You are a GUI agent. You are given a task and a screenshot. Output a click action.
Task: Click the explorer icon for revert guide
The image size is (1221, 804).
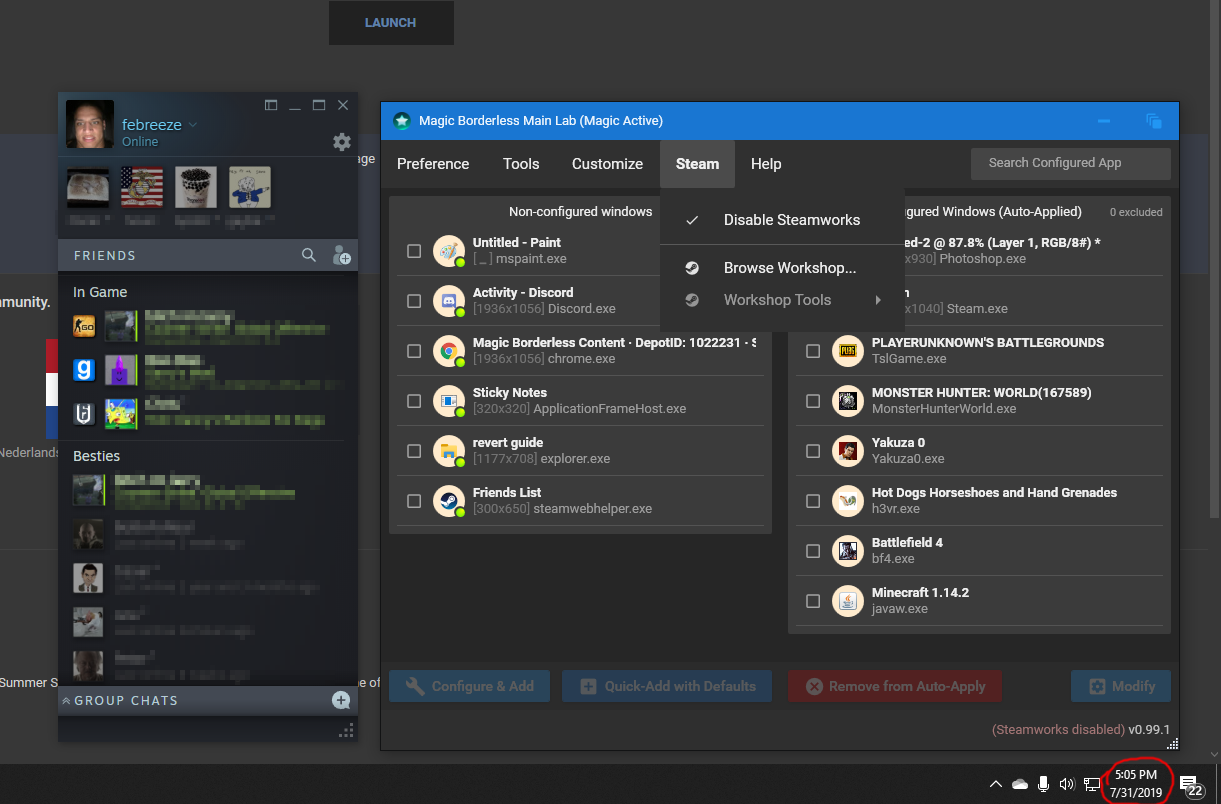449,451
